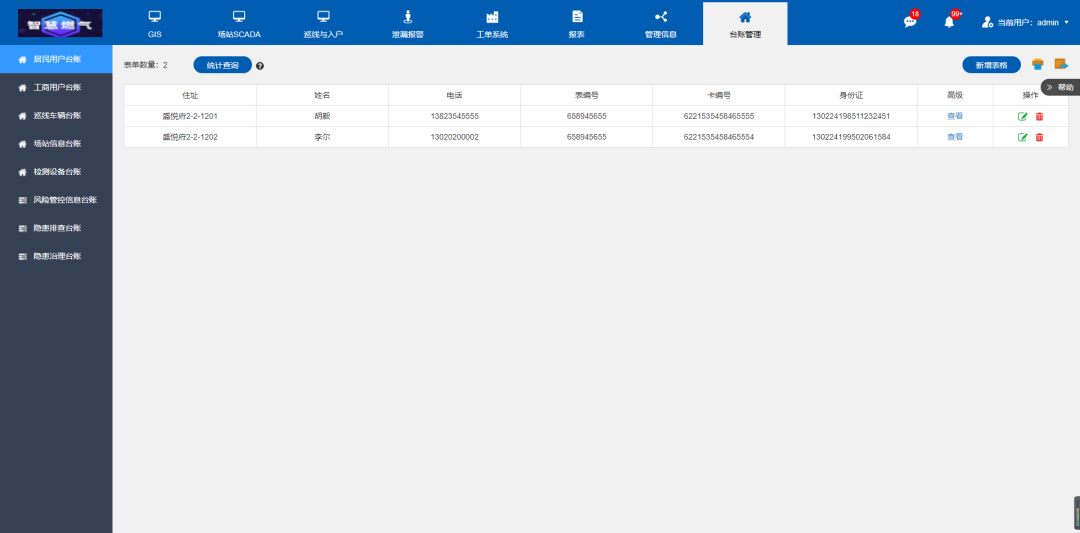Open the 报表 tab
The image size is (1080, 533).
[x=577, y=24]
